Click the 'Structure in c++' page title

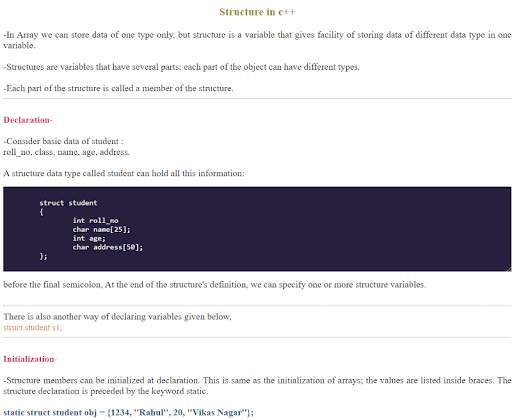click(257, 12)
